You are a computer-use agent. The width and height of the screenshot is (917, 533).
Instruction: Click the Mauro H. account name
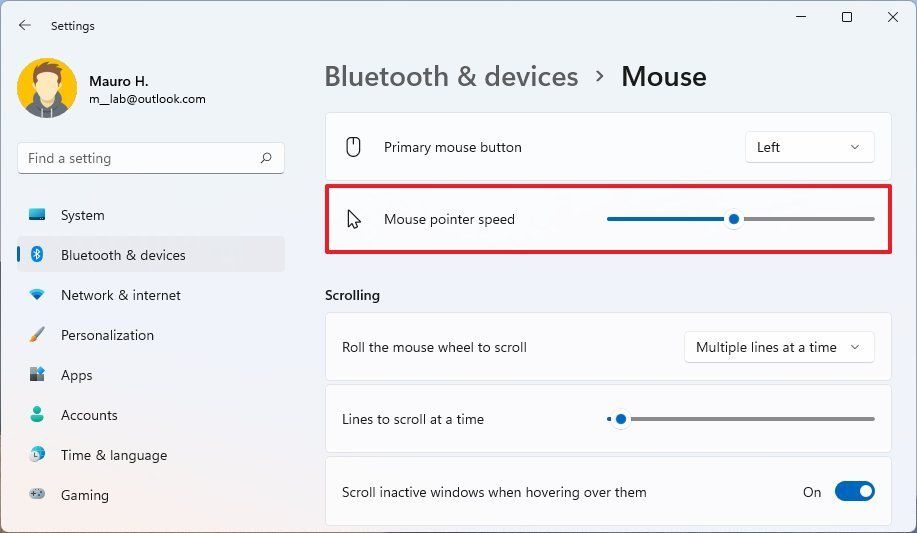pos(119,81)
